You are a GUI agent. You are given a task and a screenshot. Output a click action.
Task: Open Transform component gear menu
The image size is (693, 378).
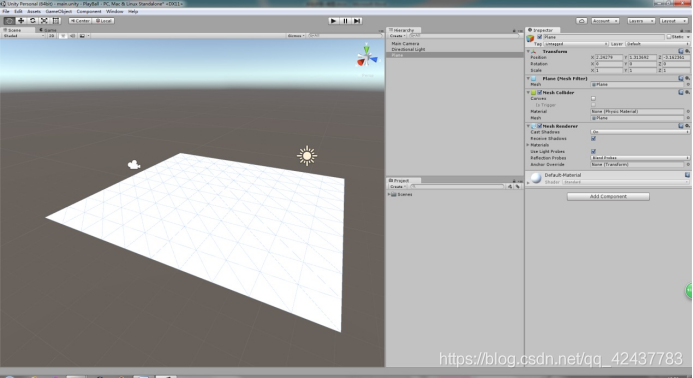coord(687,51)
